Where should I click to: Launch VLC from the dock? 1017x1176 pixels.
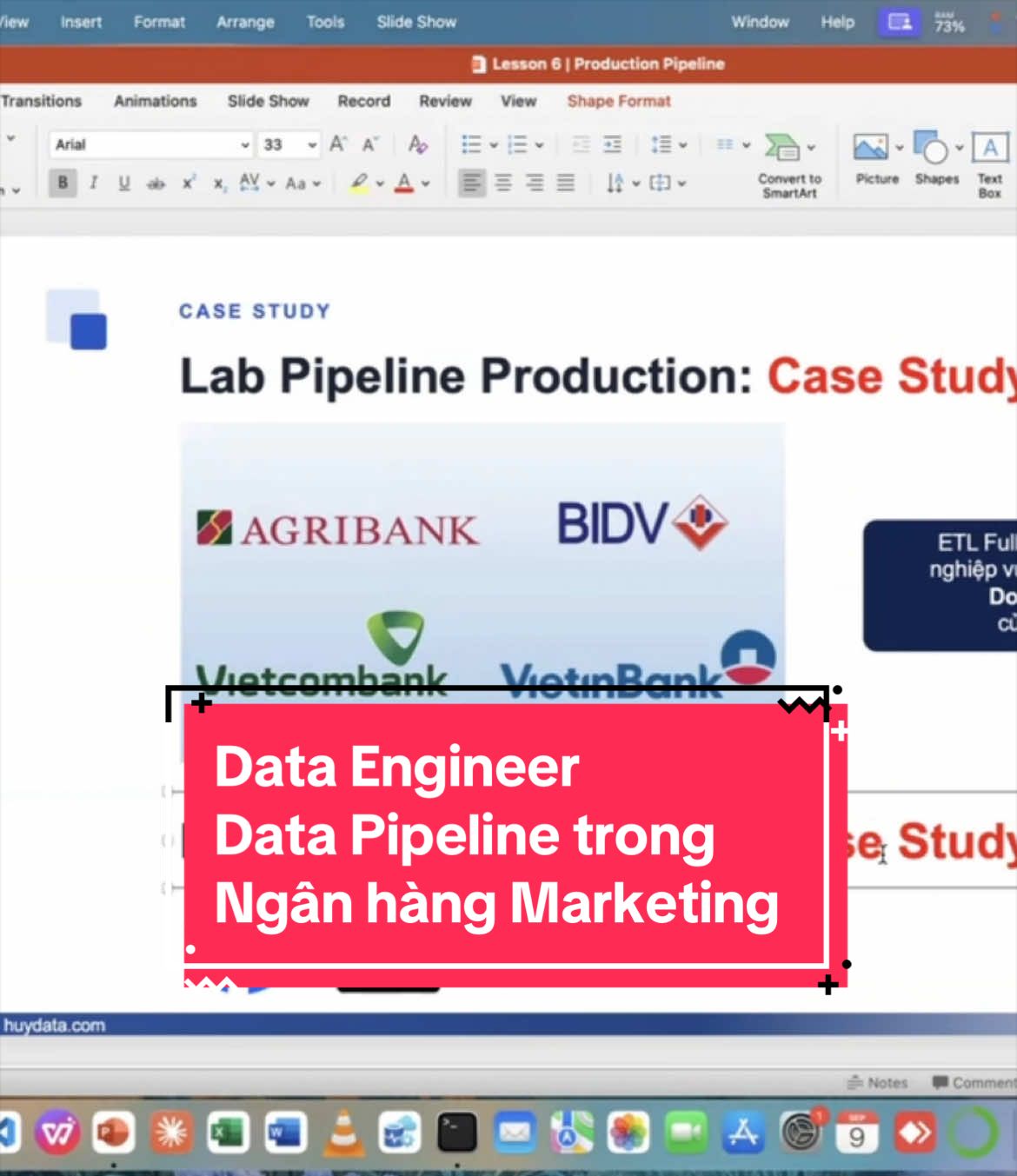343,1133
